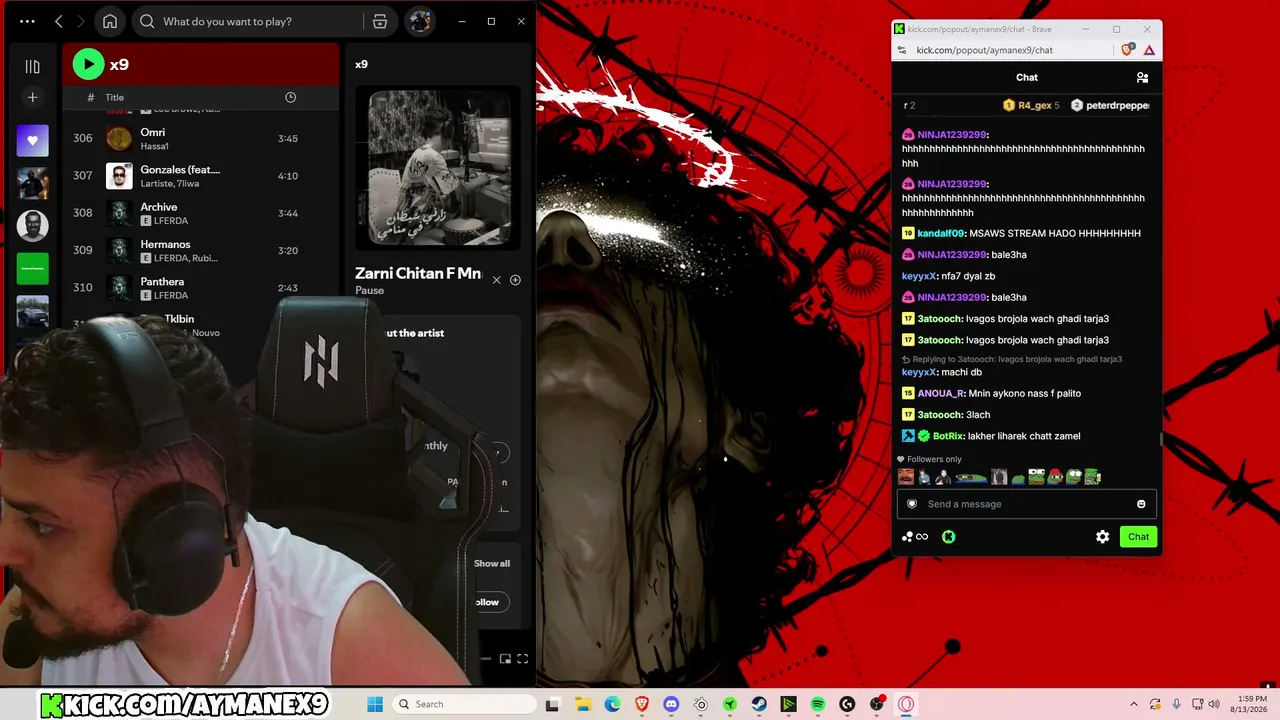
Task: Open Spotify Home
Action: click(x=110, y=21)
